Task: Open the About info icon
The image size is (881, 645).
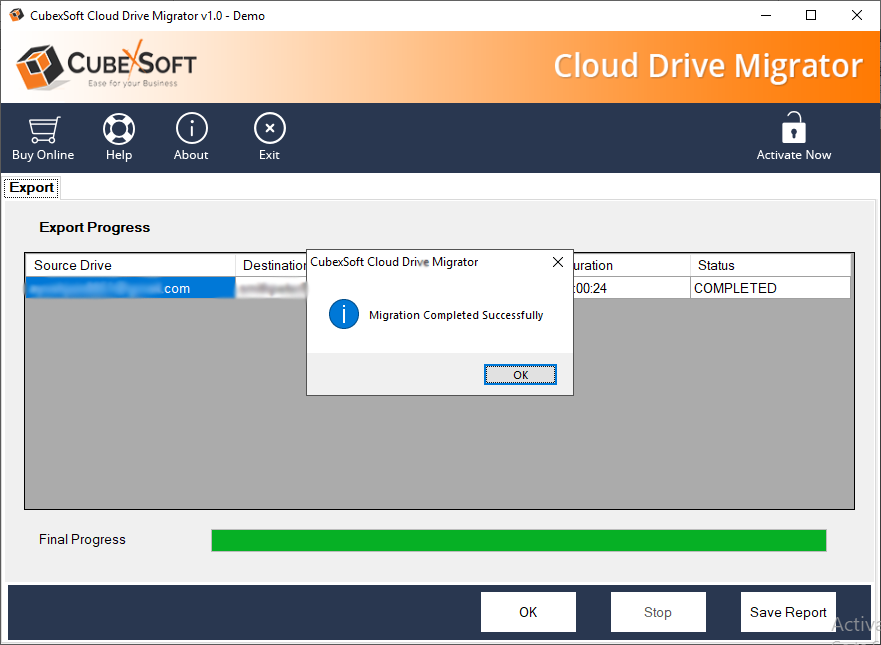Action: (x=191, y=129)
